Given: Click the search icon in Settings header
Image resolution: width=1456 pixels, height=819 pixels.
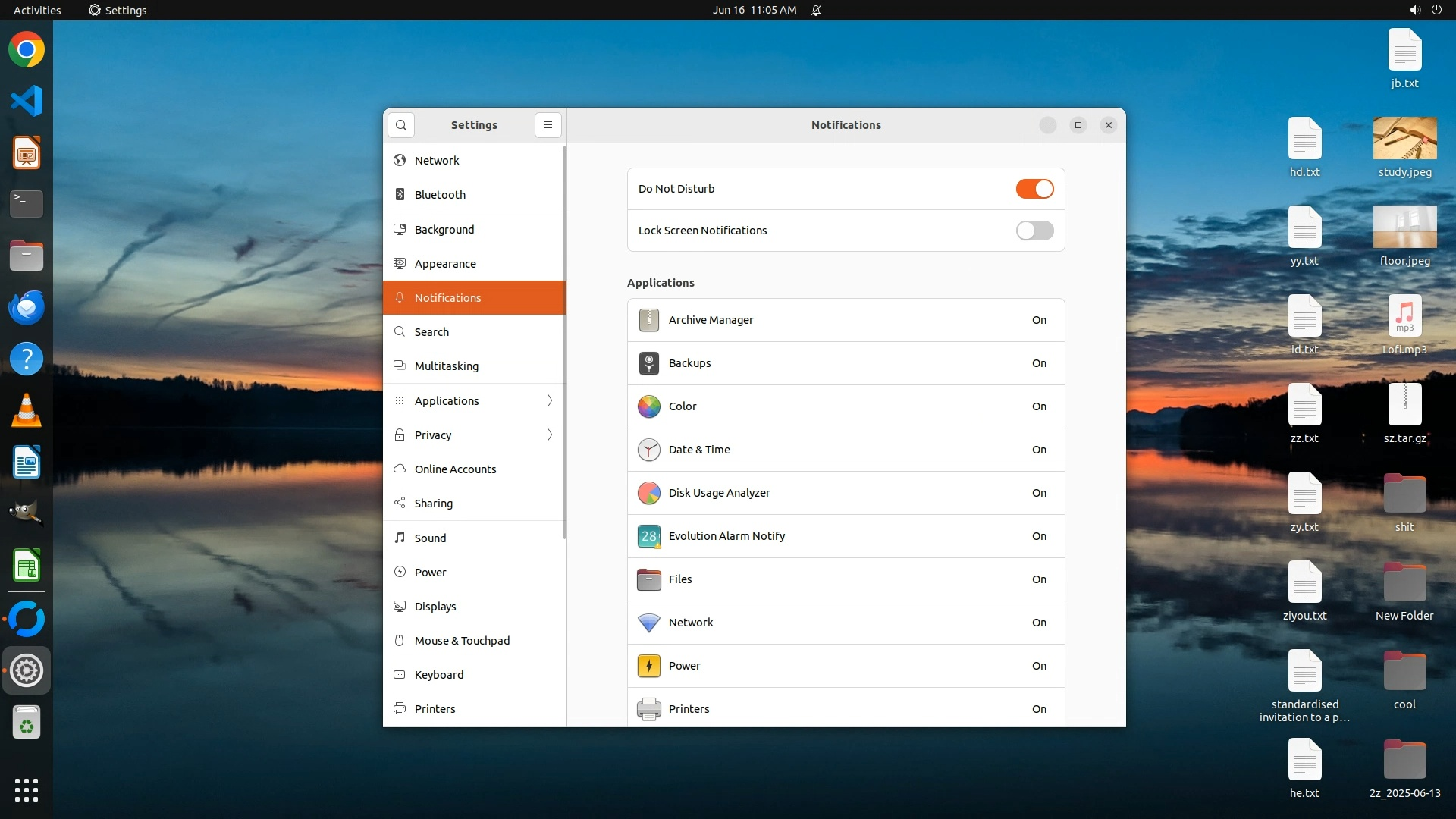Looking at the screenshot, I should (x=400, y=125).
